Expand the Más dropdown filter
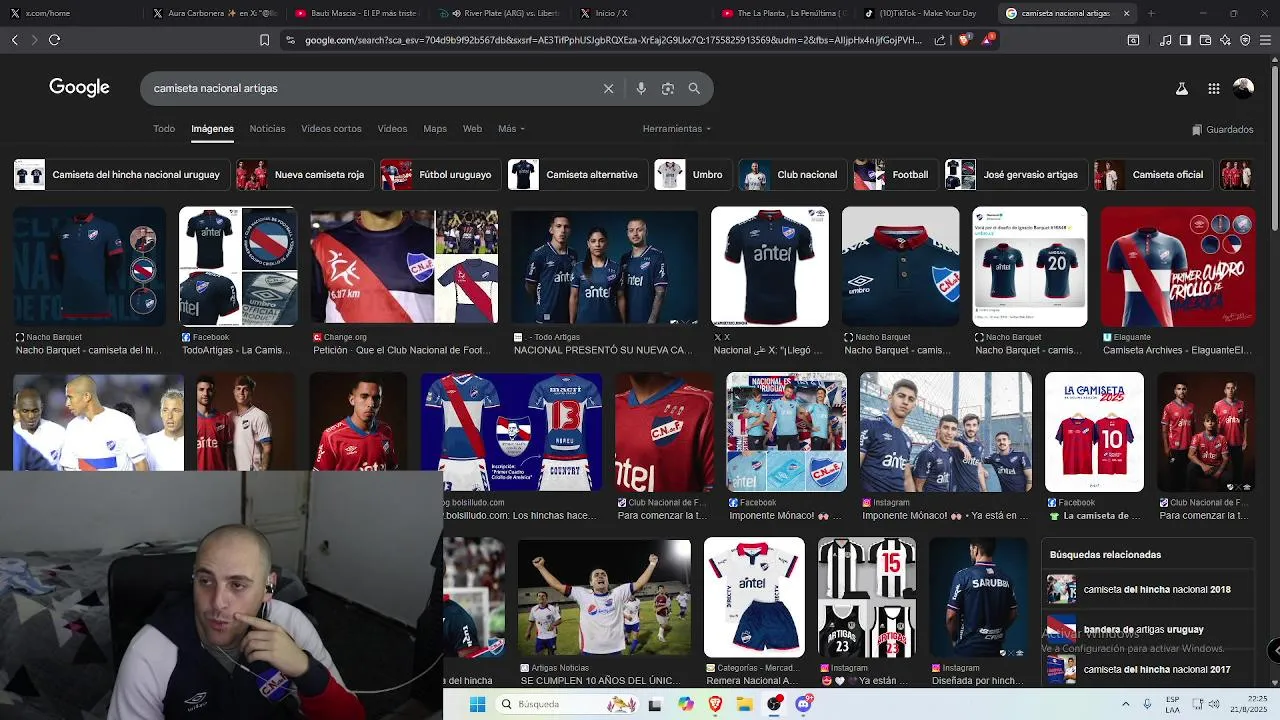Screen dimensions: 1280x720 click(x=511, y=129)
